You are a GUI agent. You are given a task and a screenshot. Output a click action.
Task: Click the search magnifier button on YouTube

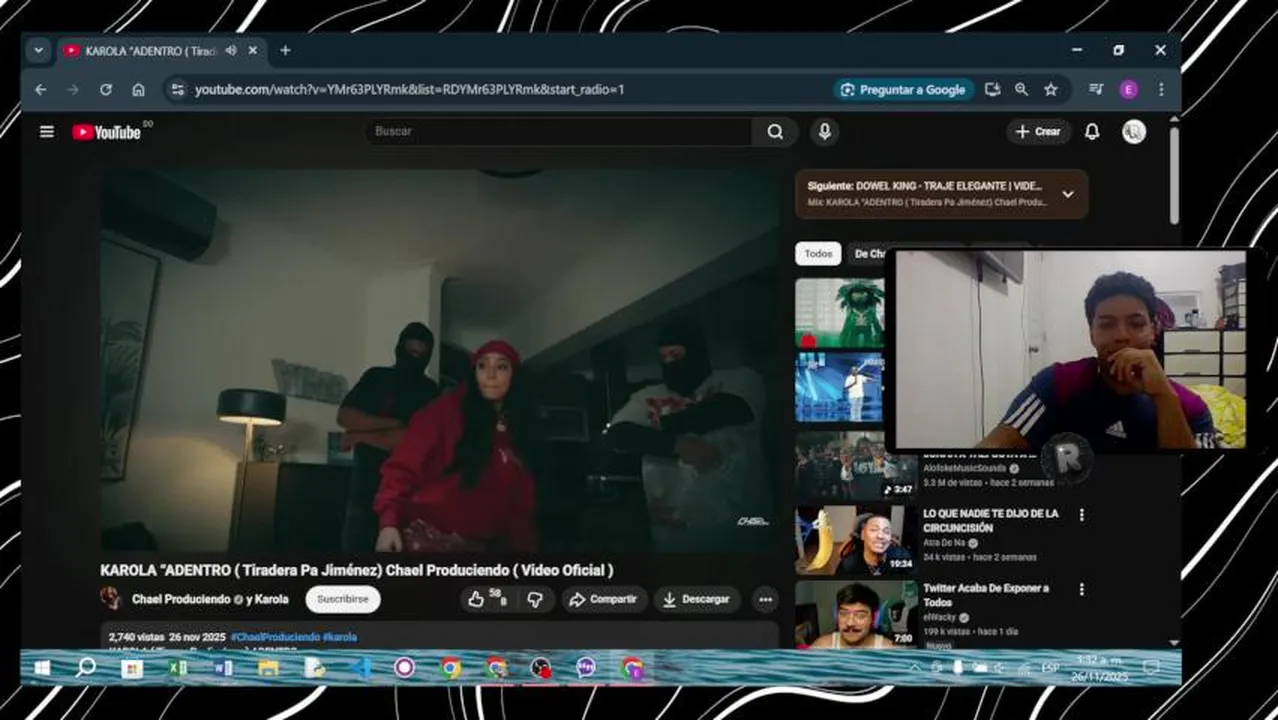(775, 132)
